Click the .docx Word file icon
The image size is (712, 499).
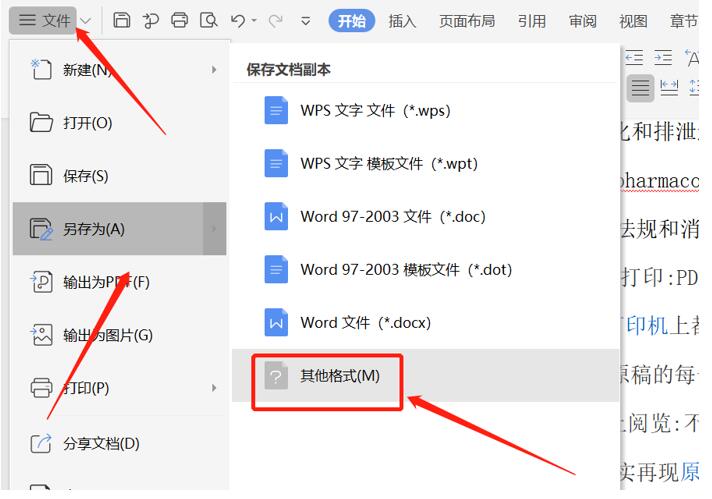tap(276, 323)
